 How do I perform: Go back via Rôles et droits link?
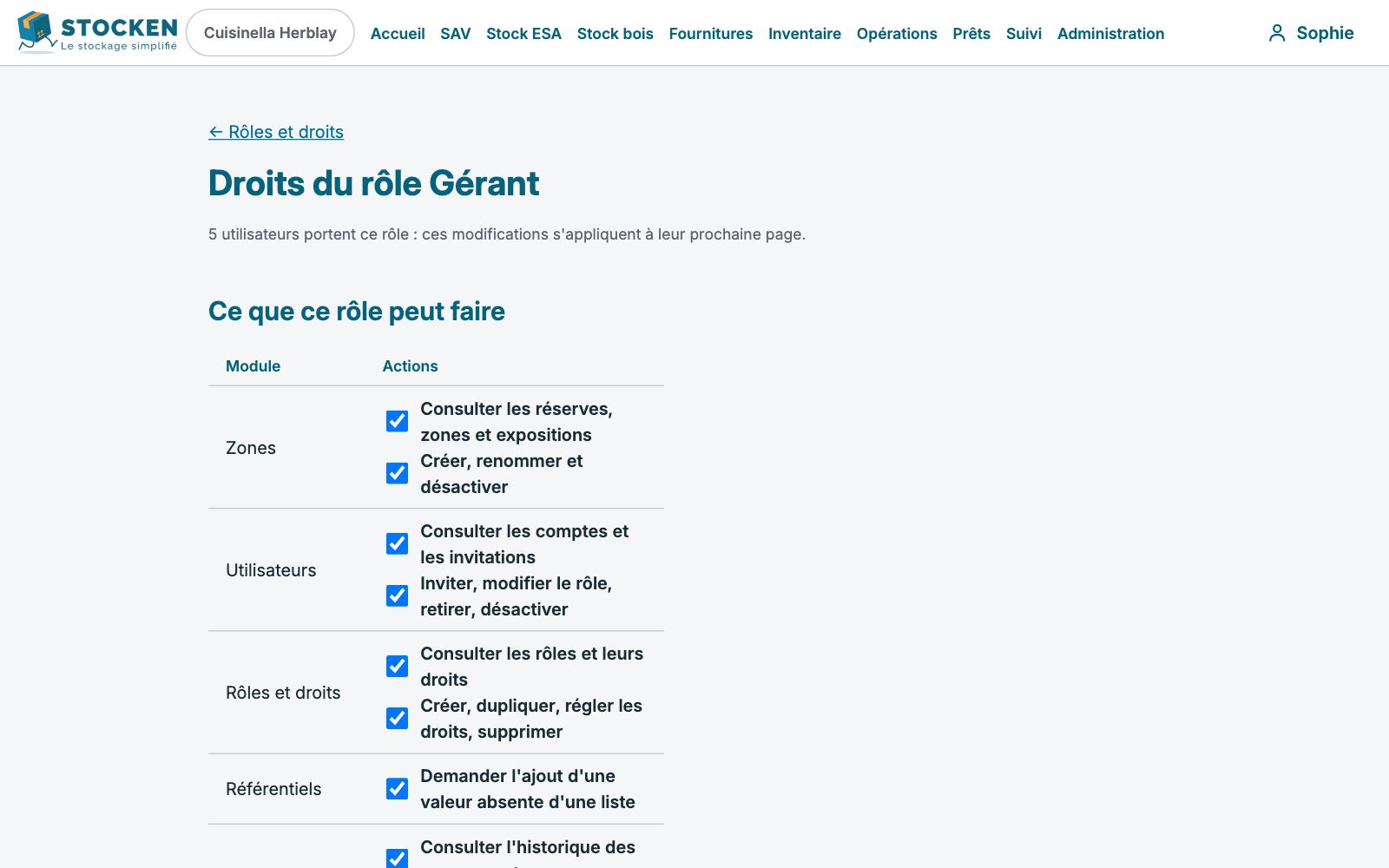click(x=276, y=132)
